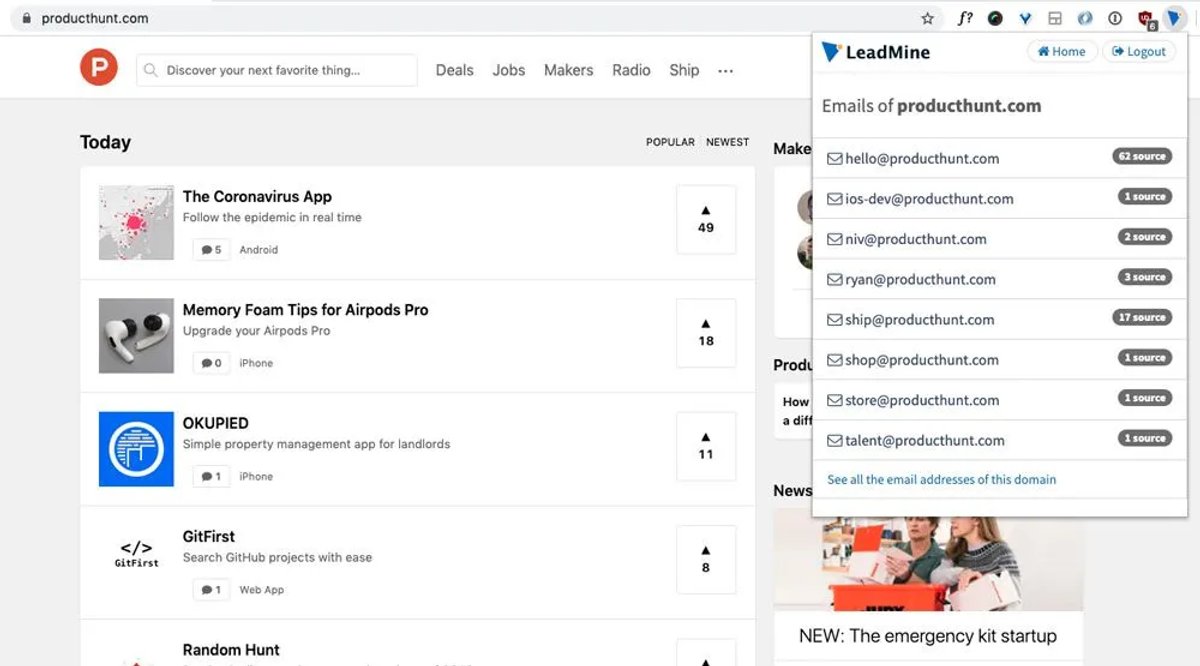The height and width of the screenshot is (666, 1200).
Task: Click envelope icon next to hello@producthunt.com
Action: click(x=834, y=158)
